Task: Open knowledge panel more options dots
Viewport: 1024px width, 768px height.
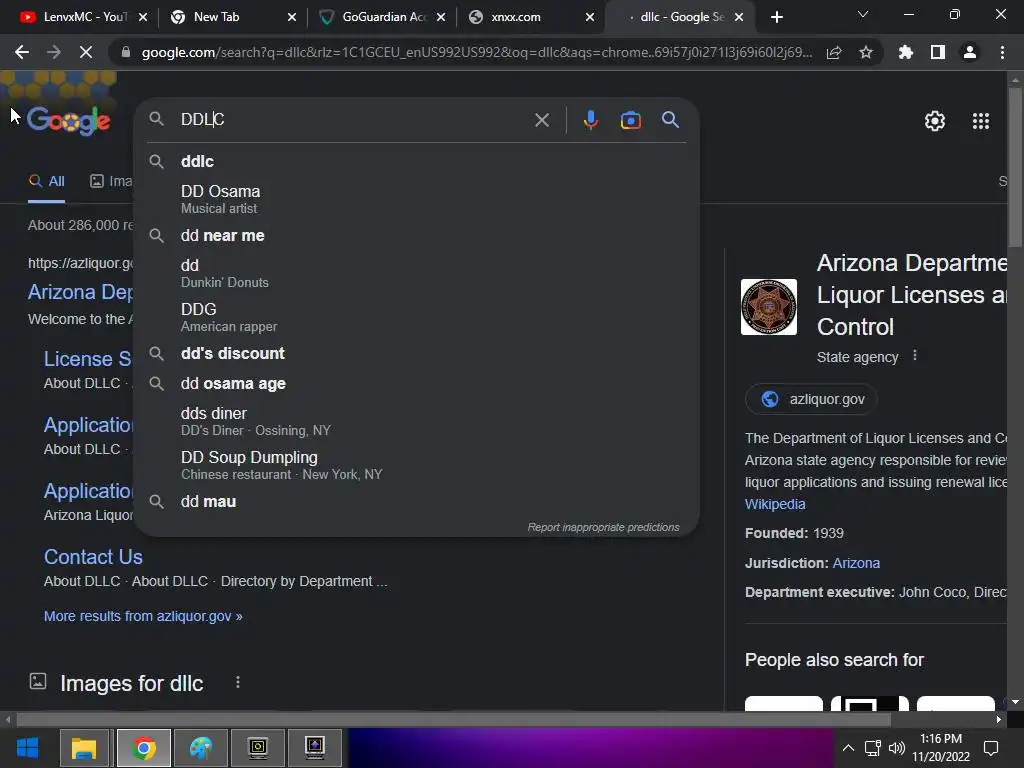Action: pyautogui.click(x=914, y=355)
